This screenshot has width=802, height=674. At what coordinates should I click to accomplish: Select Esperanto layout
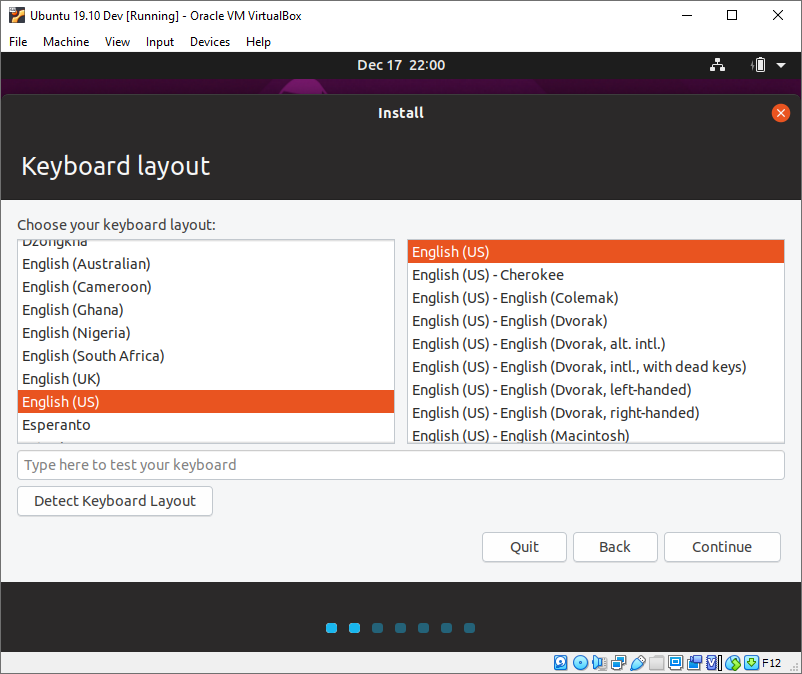(x=206, y=425)
